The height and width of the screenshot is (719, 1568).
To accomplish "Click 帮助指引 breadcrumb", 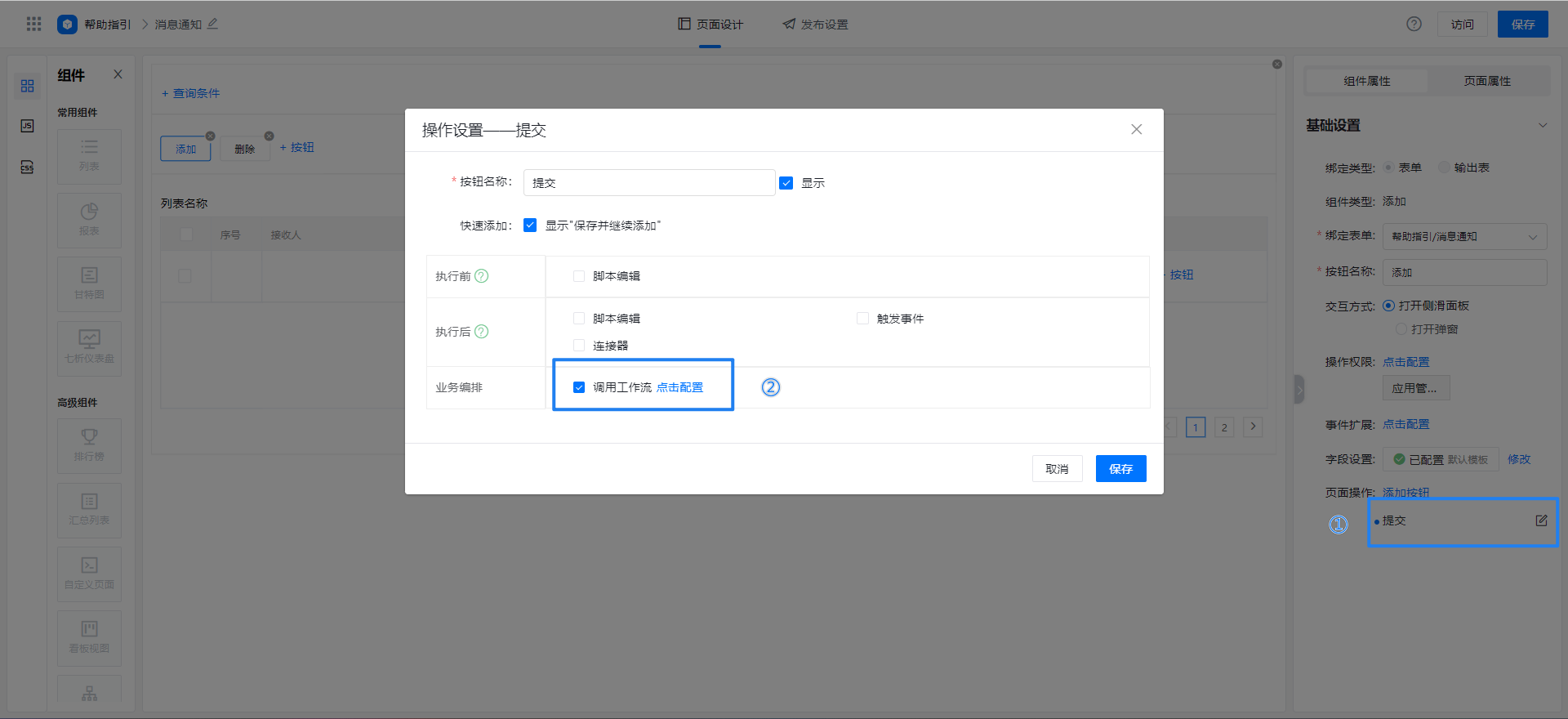I will (x=107, y=25).
